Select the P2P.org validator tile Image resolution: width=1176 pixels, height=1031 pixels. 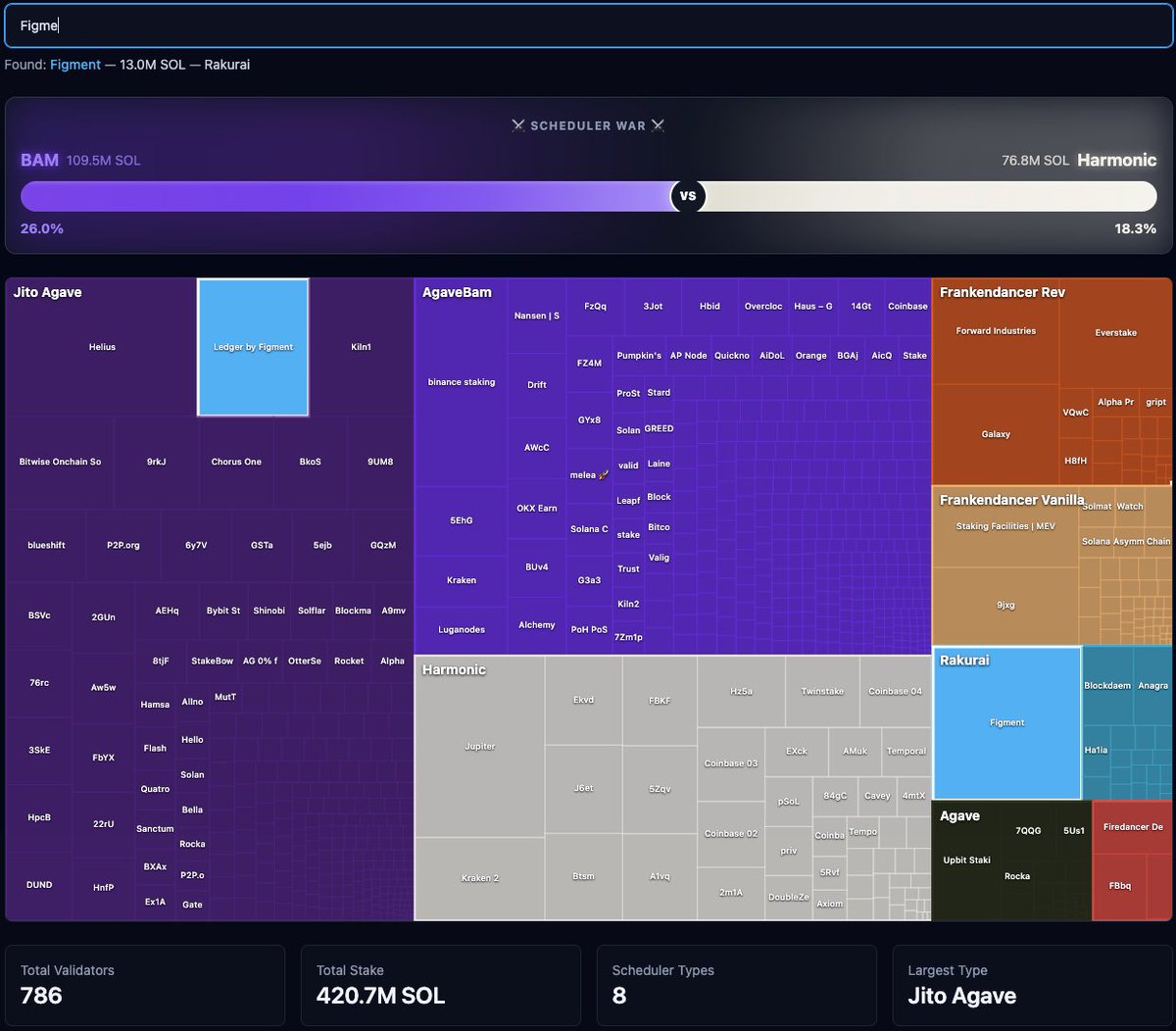coord(123,545)
